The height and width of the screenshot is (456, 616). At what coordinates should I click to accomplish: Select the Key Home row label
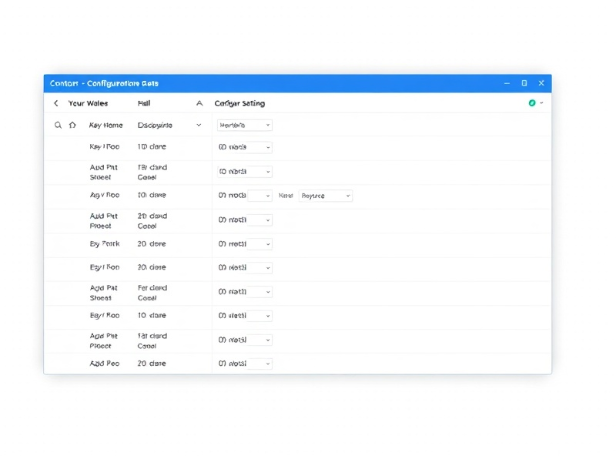coord(106,125)
